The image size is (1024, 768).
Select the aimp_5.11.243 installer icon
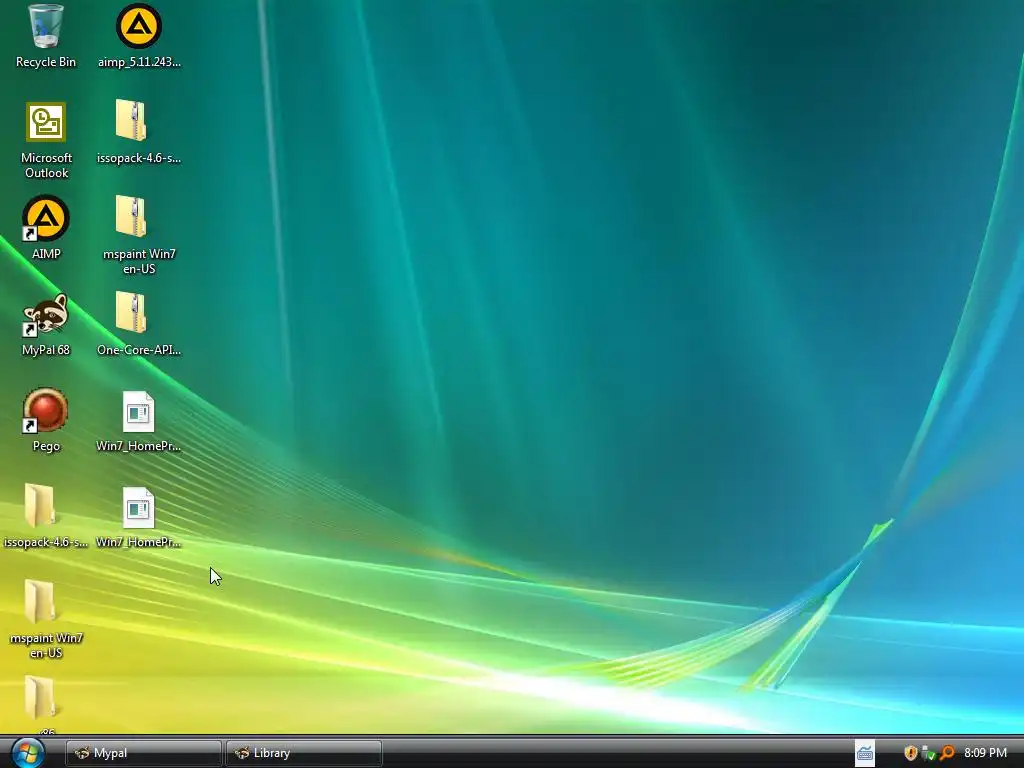139,36
